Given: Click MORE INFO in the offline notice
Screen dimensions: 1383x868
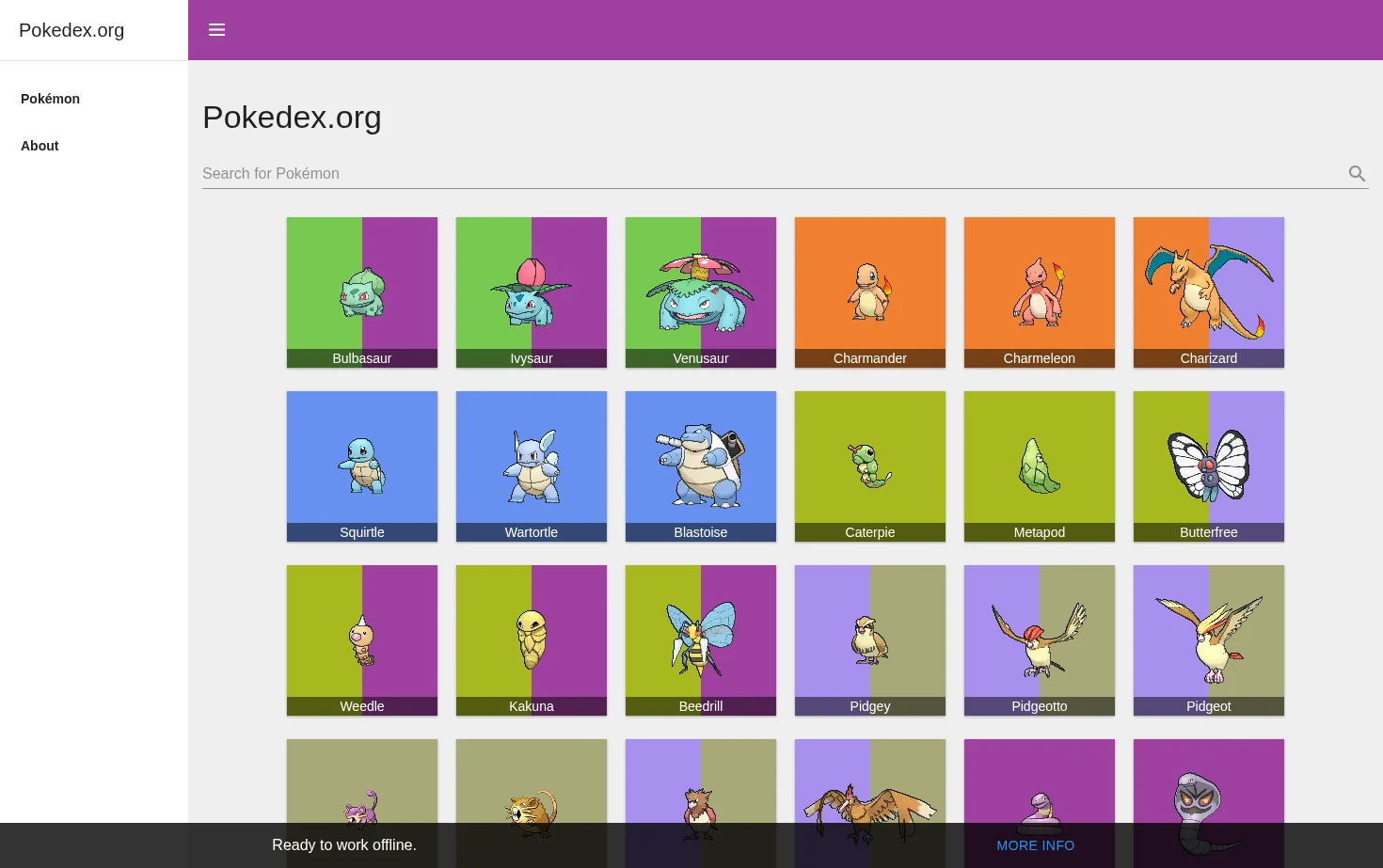Looking at the screenshot, I should pyautogui.click(x=1035, y=845).
